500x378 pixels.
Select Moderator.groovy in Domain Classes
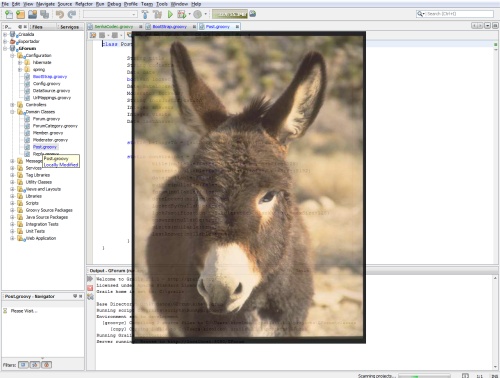pyautogui.click(x=50, y=140)
